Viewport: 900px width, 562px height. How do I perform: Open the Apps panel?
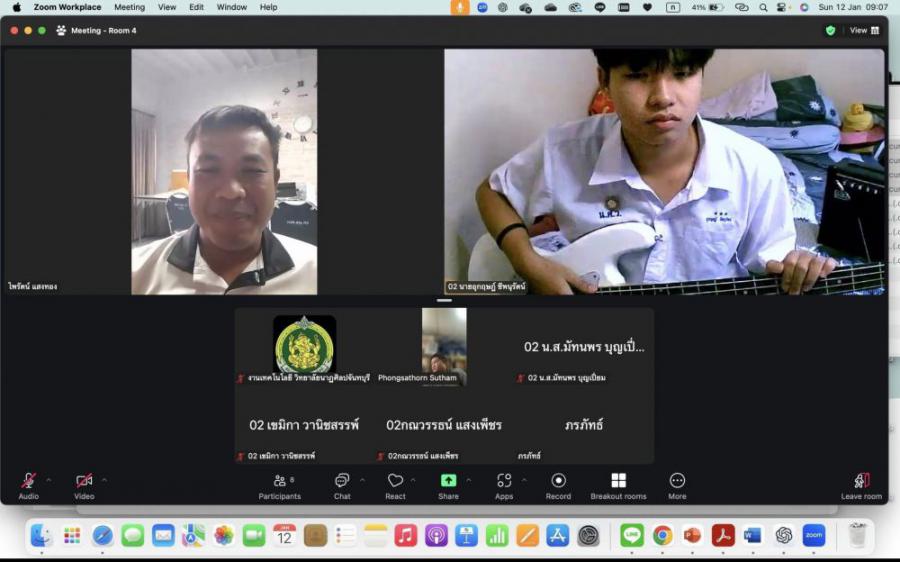point(503,481)
